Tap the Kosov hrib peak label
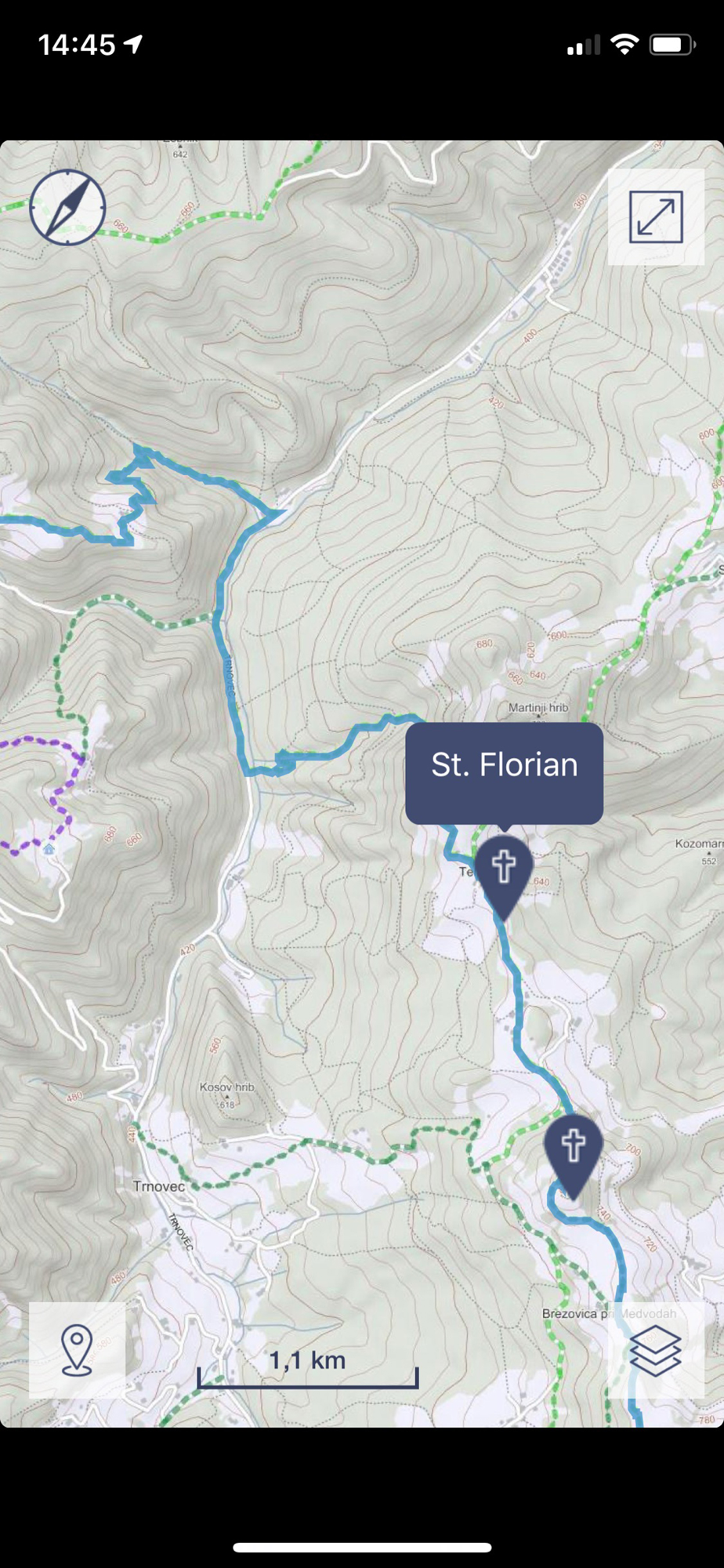The height and width of the screenshot is (1568, 724). tap(226, 1087)
